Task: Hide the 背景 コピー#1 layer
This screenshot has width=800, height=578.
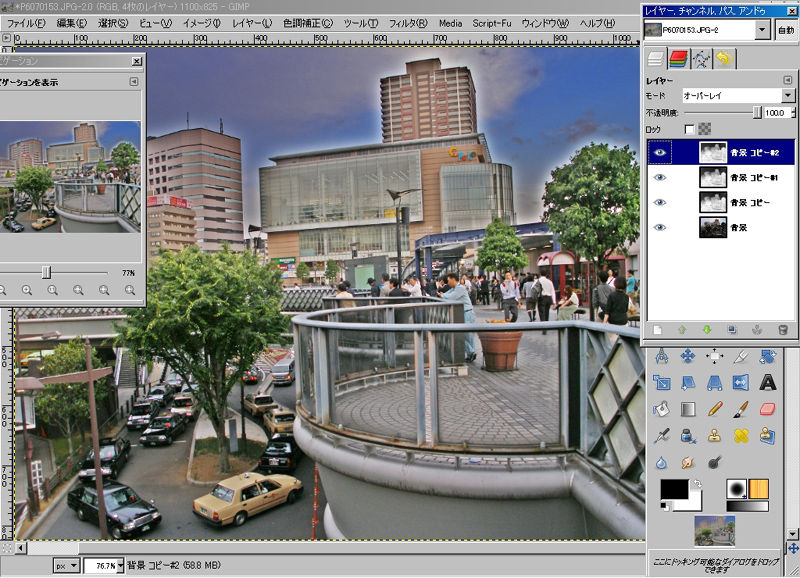Action: pos(660,177)
